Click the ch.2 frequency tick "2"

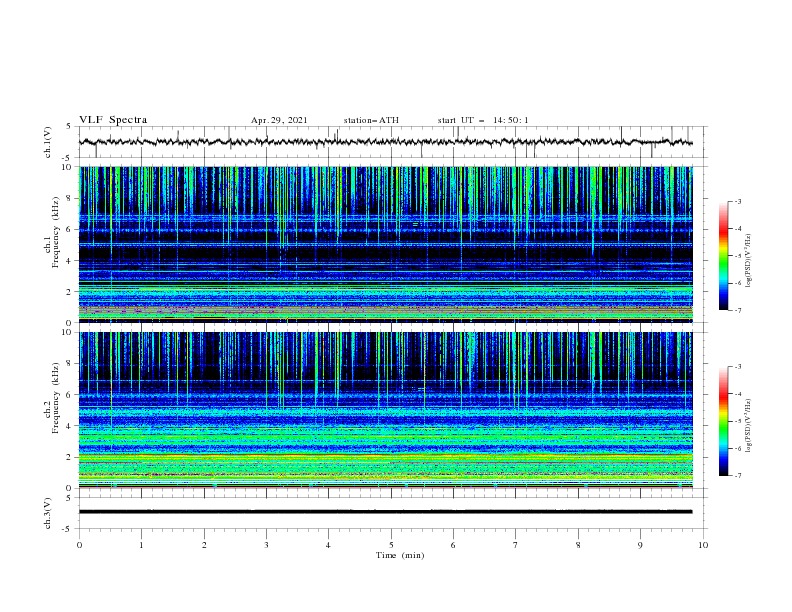coord(70,457)
